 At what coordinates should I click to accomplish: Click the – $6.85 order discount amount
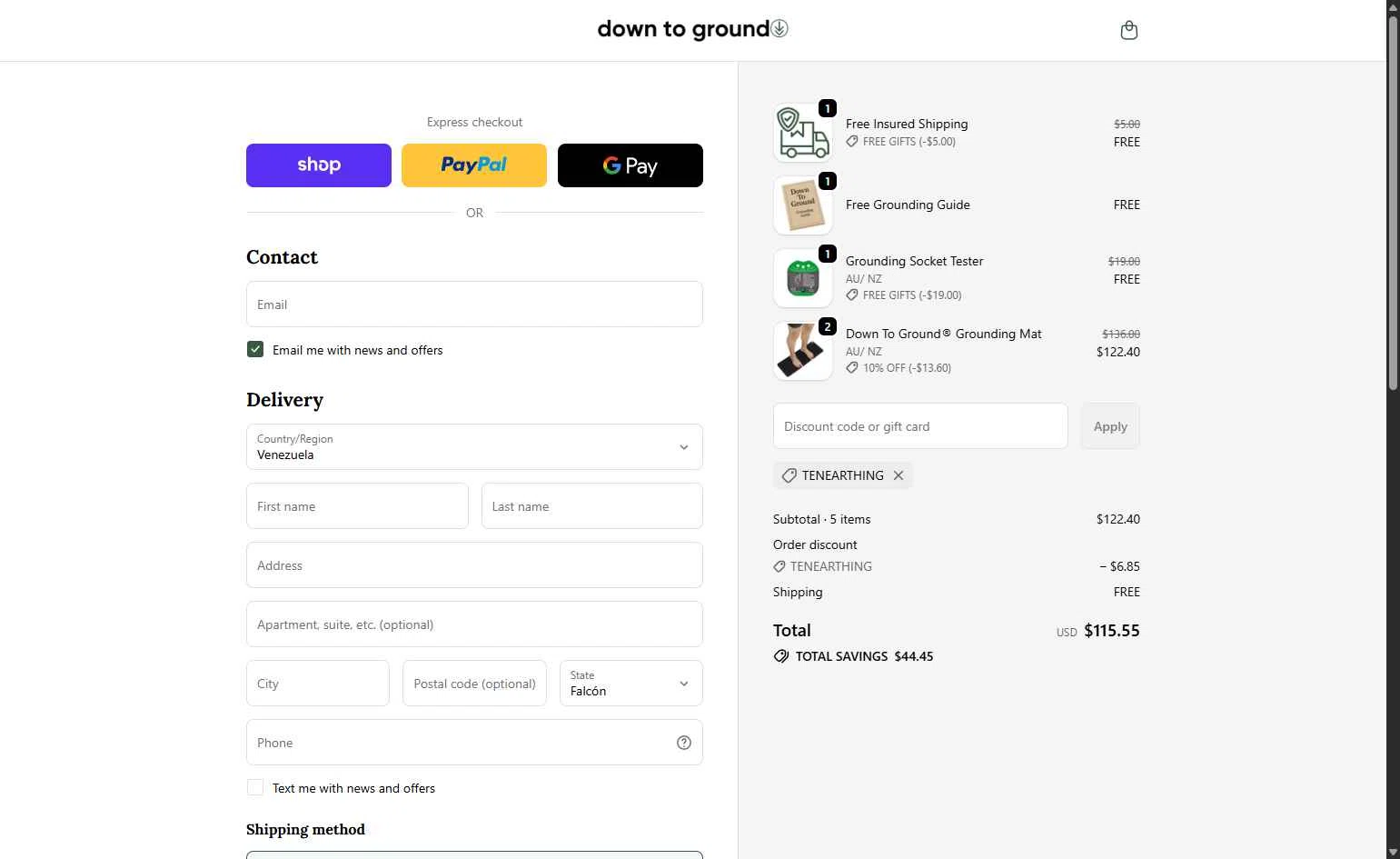coord(1119,566)
